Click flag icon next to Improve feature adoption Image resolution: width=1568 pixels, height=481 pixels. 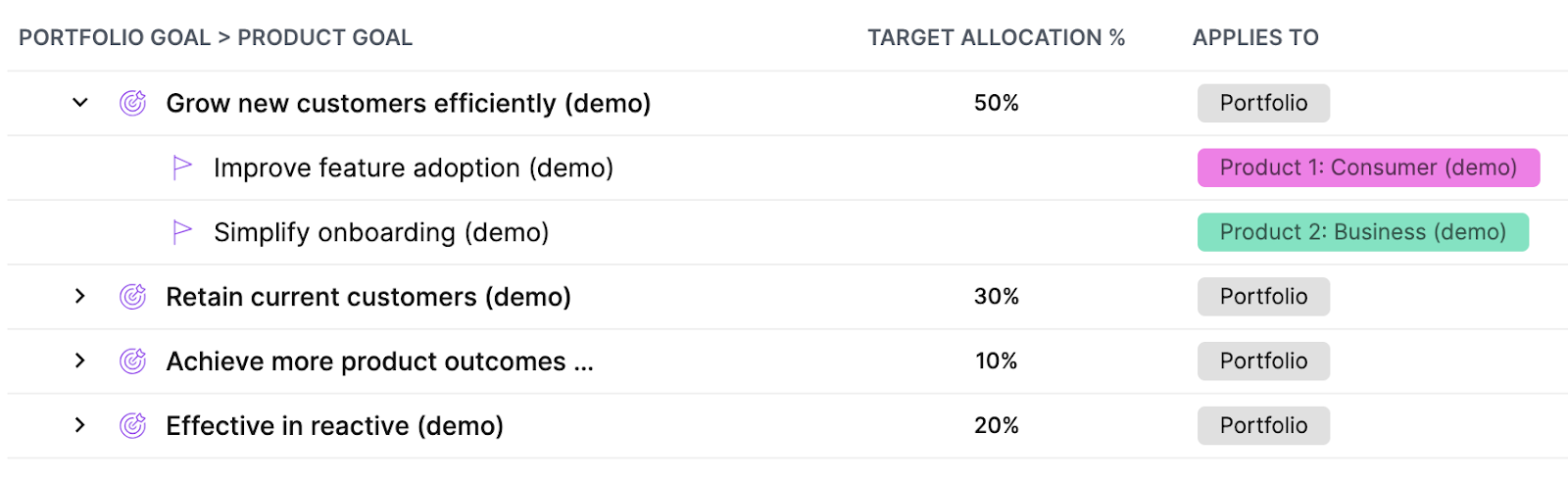[182, 168]
